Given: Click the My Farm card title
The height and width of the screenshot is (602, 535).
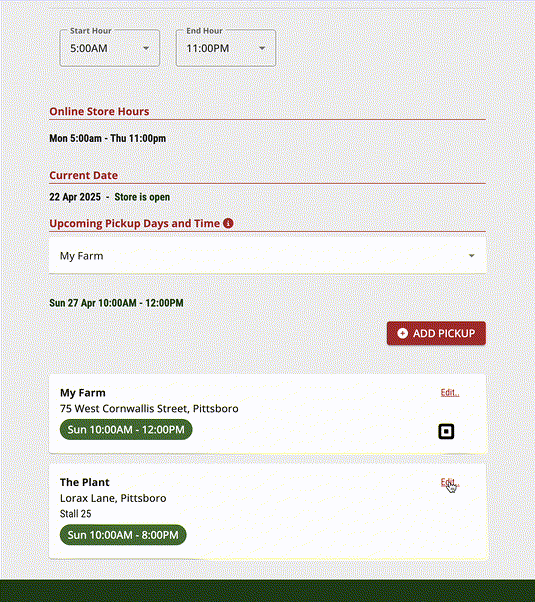Looking at the screenshot, I should click(x=83, y=393).
